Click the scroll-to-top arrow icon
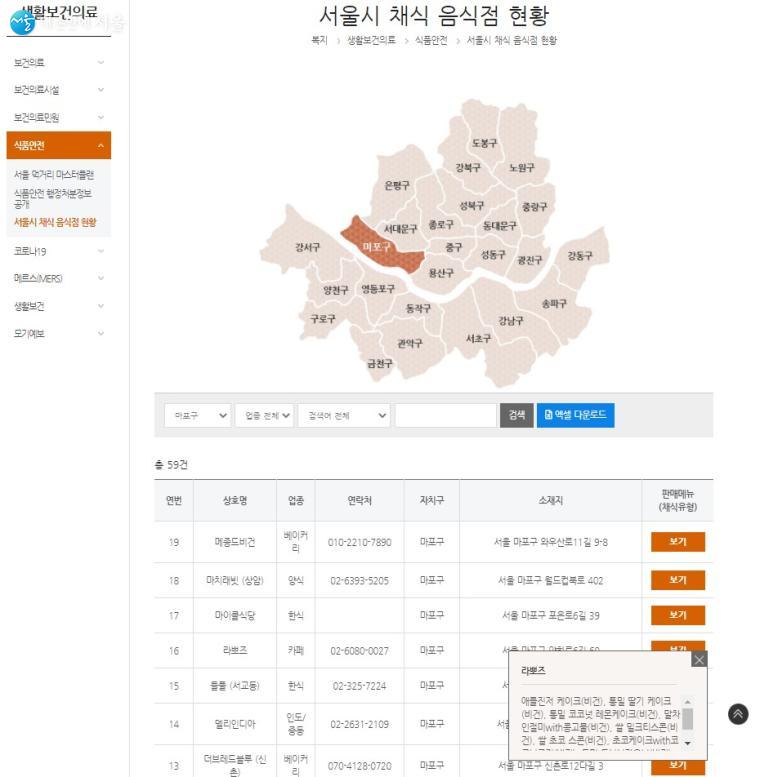This screenshot has width=760, height=777. 738,713
